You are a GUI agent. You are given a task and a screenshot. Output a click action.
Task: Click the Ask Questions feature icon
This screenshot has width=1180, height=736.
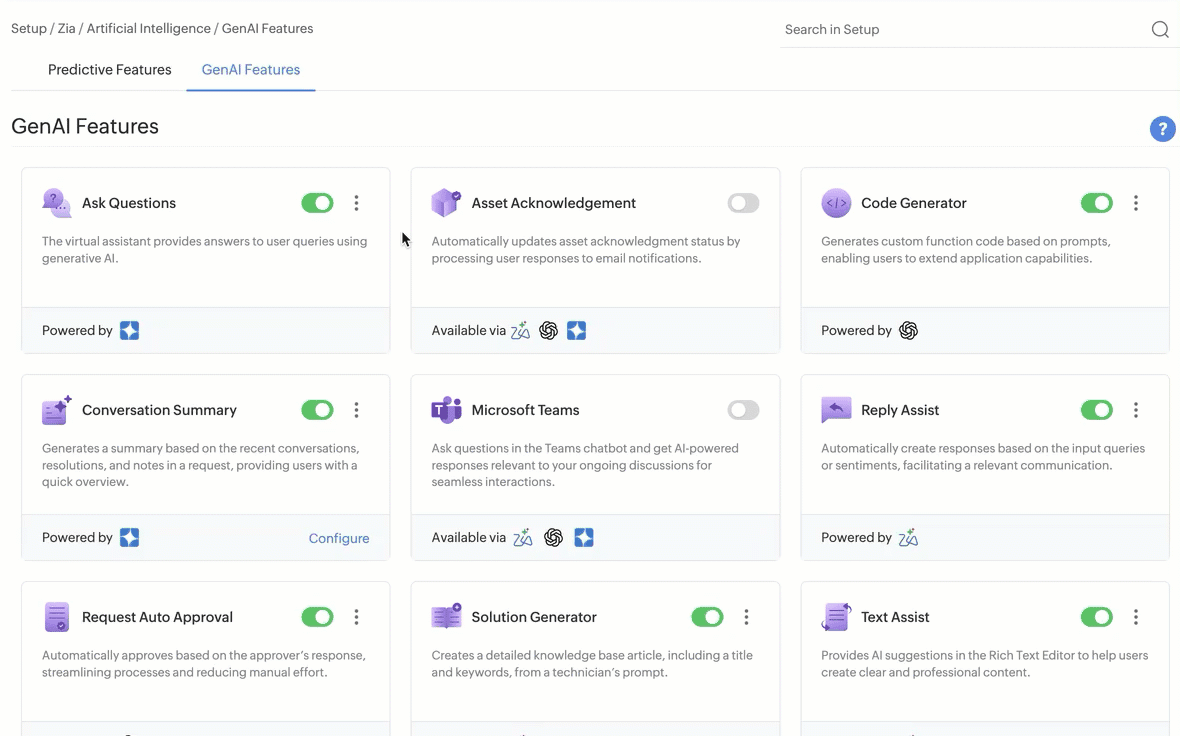(x=56, y=203)
